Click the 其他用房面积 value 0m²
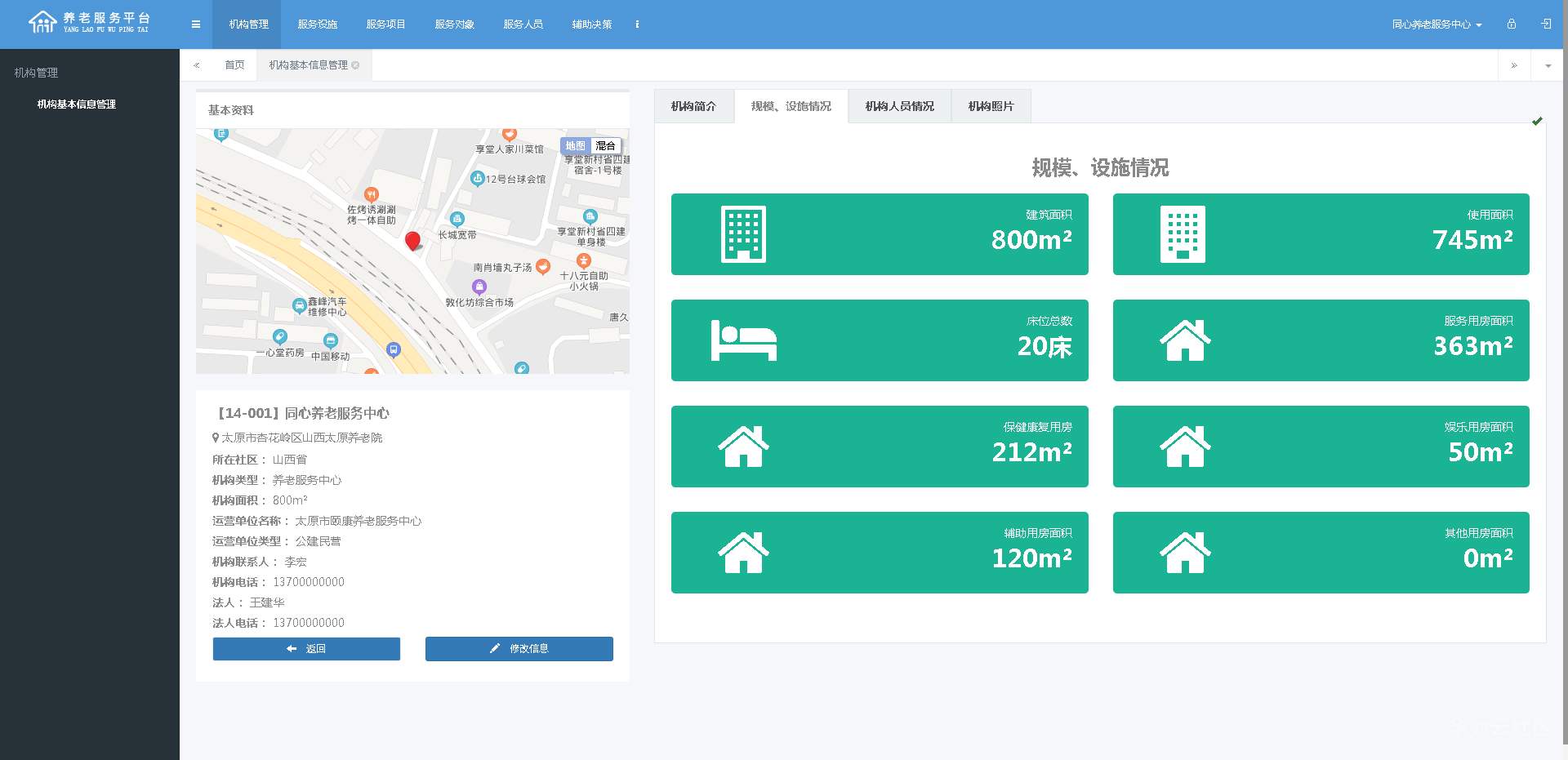This screenshot has width=1568, height=760. coord(1488,558)
